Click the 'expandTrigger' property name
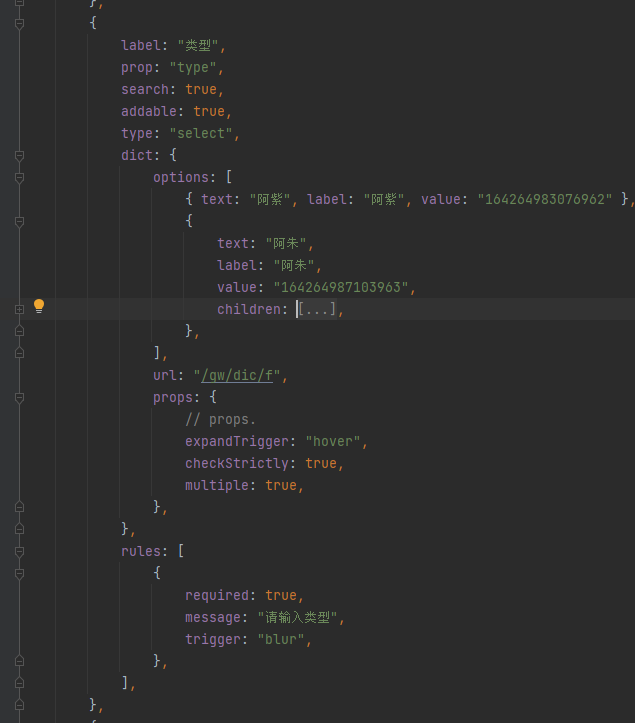Image resolution: width=635 pixels, height=723 pixels. click(237, 442)
